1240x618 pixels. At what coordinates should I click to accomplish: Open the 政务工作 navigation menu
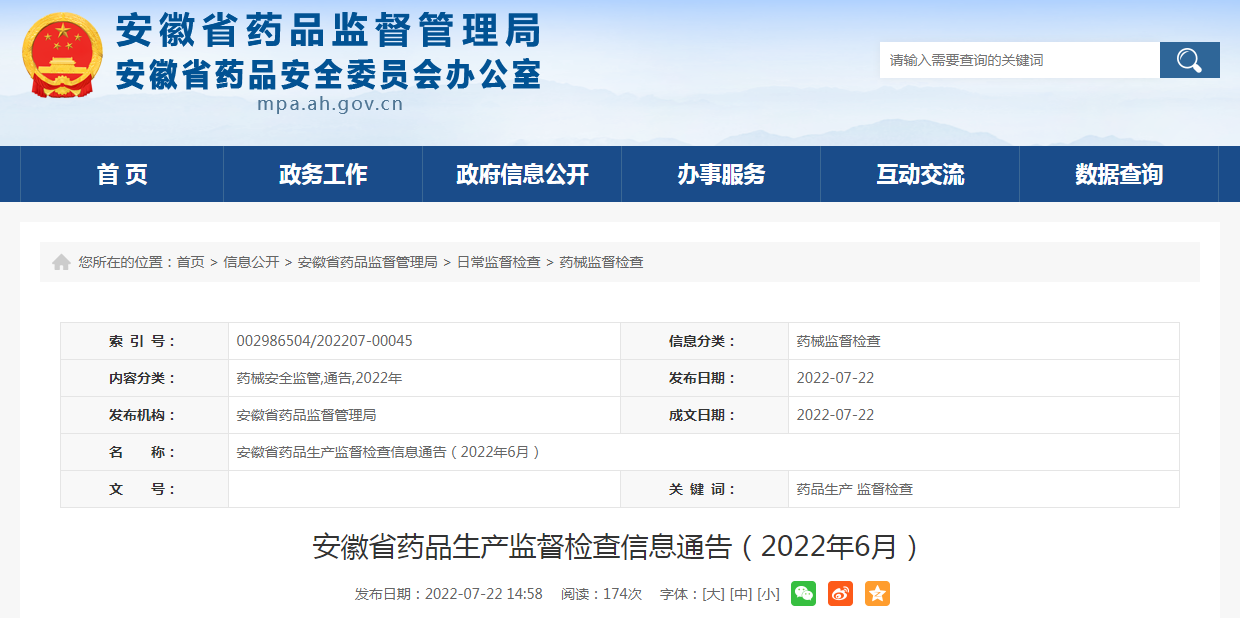coord(323,174)
